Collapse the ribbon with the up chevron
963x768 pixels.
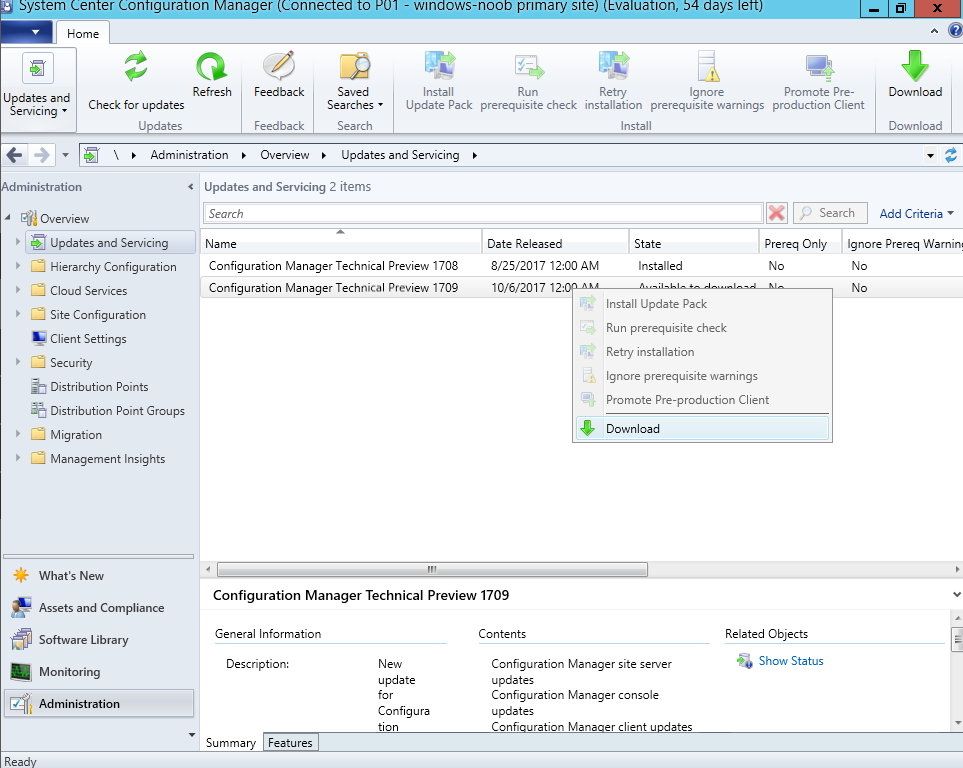click(934, 31)
